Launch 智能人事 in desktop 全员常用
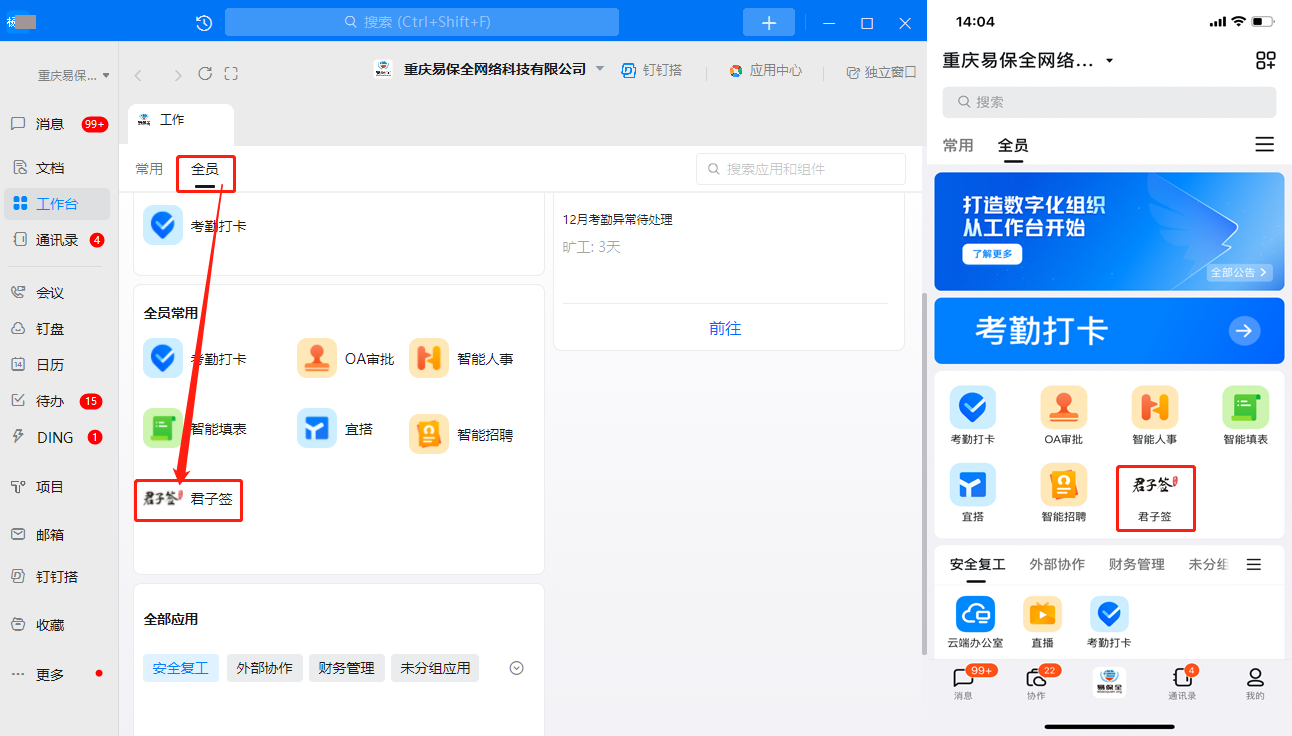This screenshot has height=736, width=1292. pos(461,359)
